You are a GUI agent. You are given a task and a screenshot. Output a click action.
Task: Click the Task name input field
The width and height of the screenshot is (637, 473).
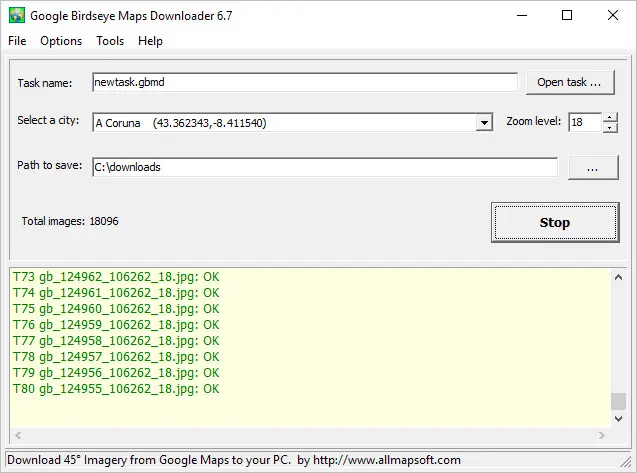(305, 82)
